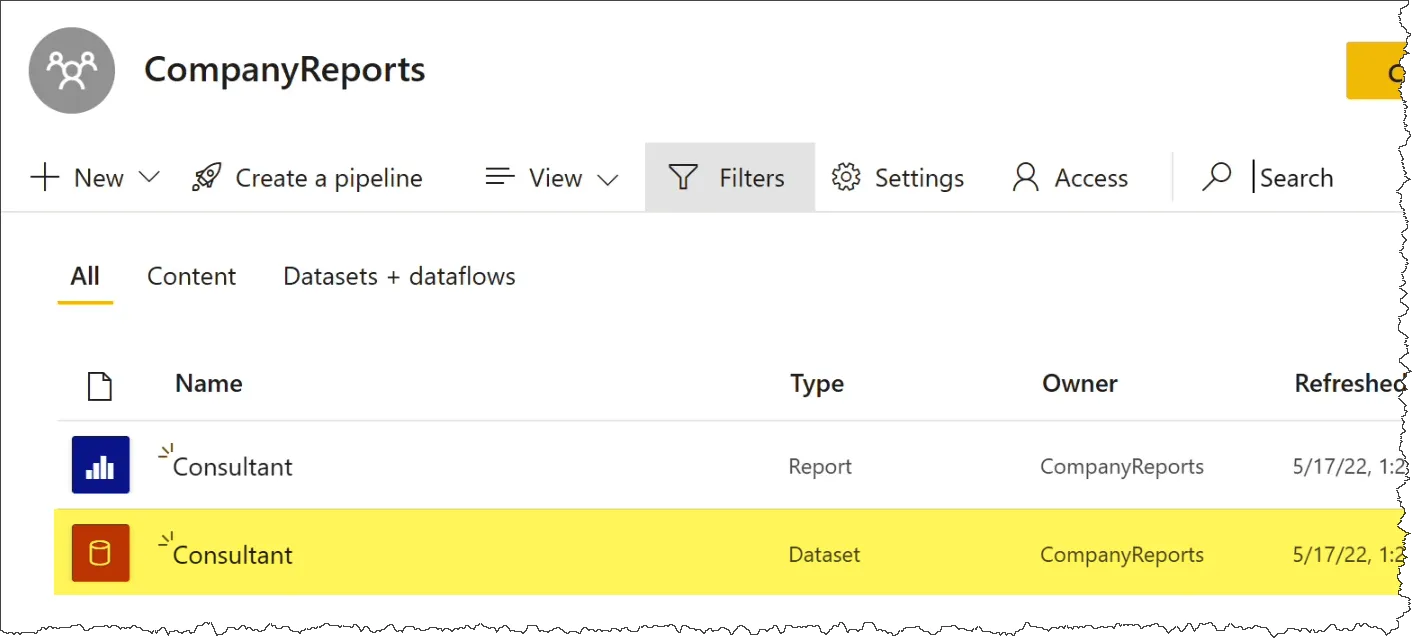Select the All tab
The width and height of the screenshot is (1414, 639).
tap(85, 277)
